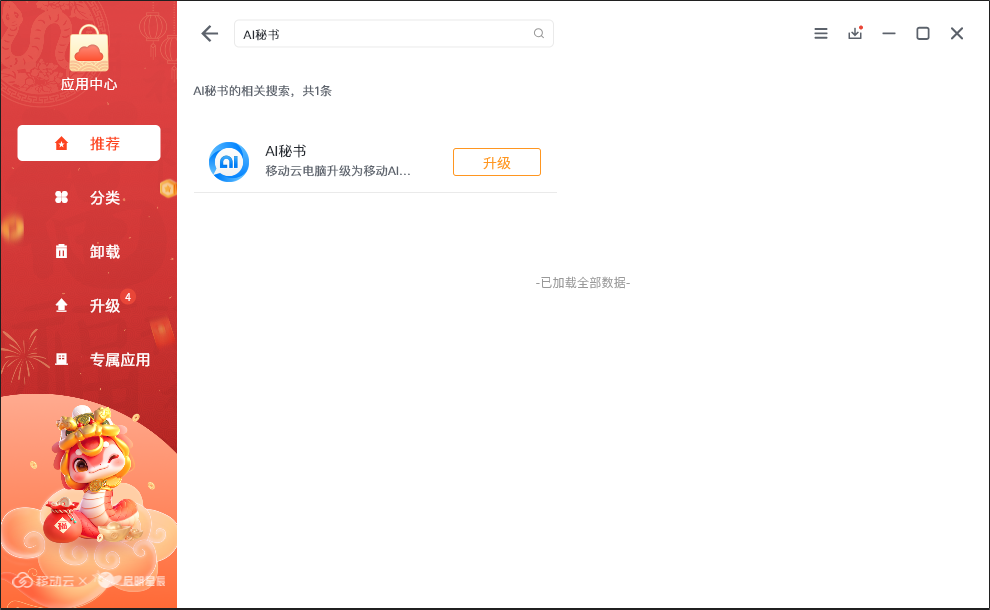Focus the AI秘书 search input field
990x610 pixels.
click(x=394, y=33)
